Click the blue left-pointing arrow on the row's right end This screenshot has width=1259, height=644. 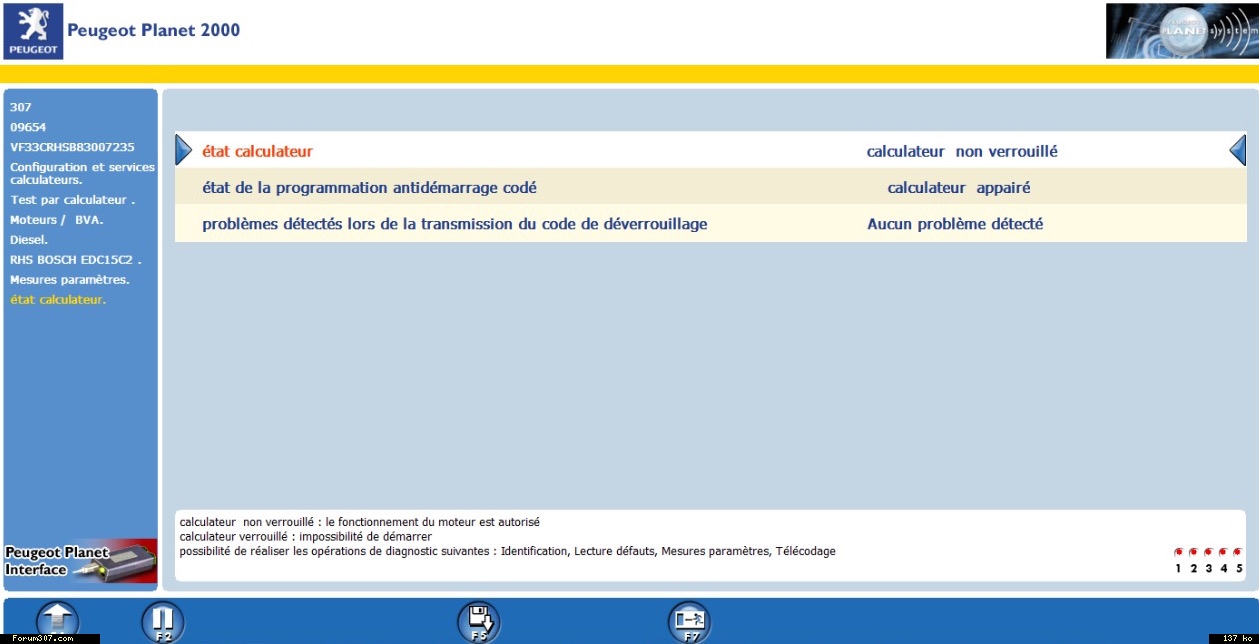(1238, 150)
